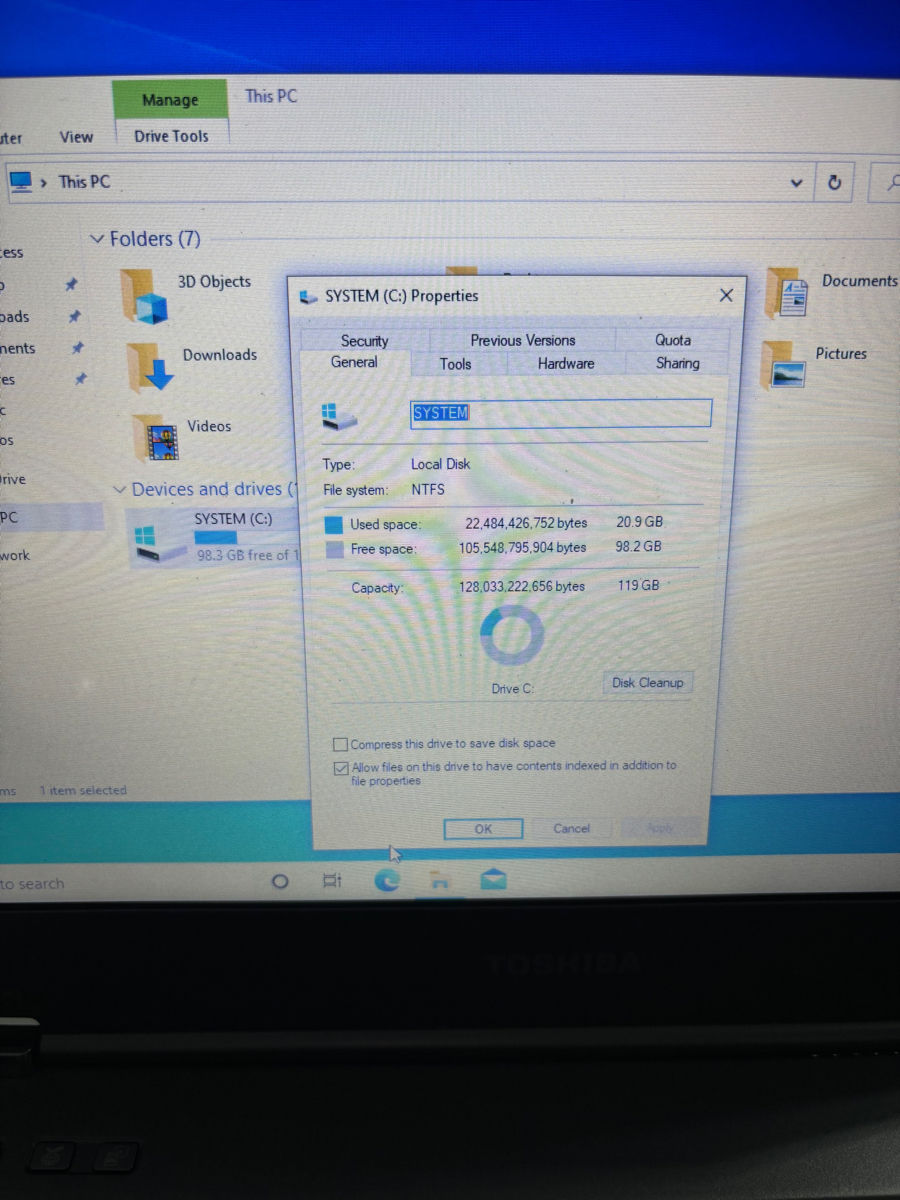This screenshot has width=900, height=1200.
Task: Collapse the Devices and drives group
Action: [x=120, y=490]
